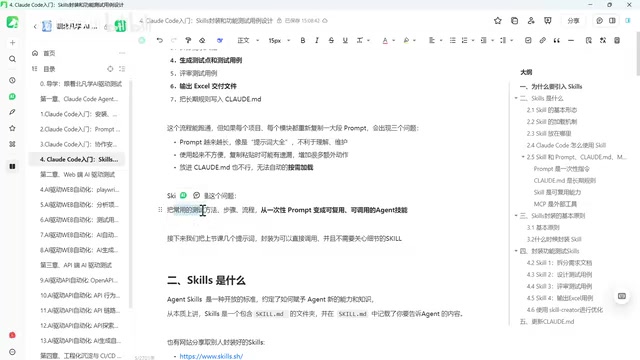The height and width of the screenshot is (360, 640).
Task: Open 2.Claude Code入门 Prompt document
Action: coord(80,129)
